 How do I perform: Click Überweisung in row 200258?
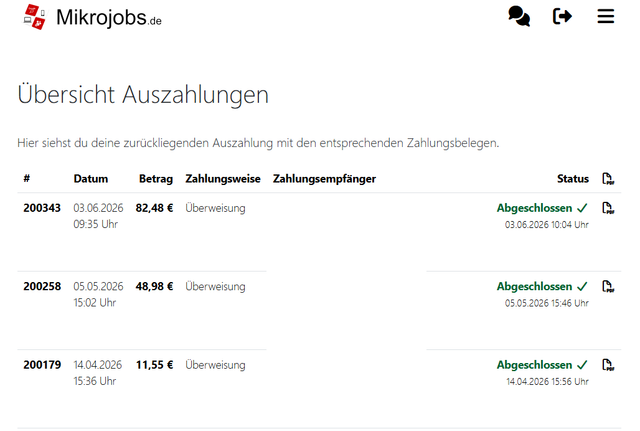click(216, 287)
